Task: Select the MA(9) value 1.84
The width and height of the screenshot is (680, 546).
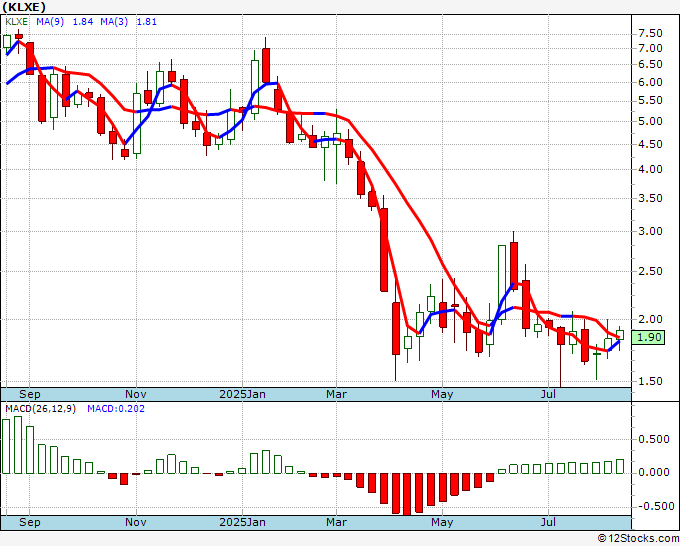Action: coord(83,22)
